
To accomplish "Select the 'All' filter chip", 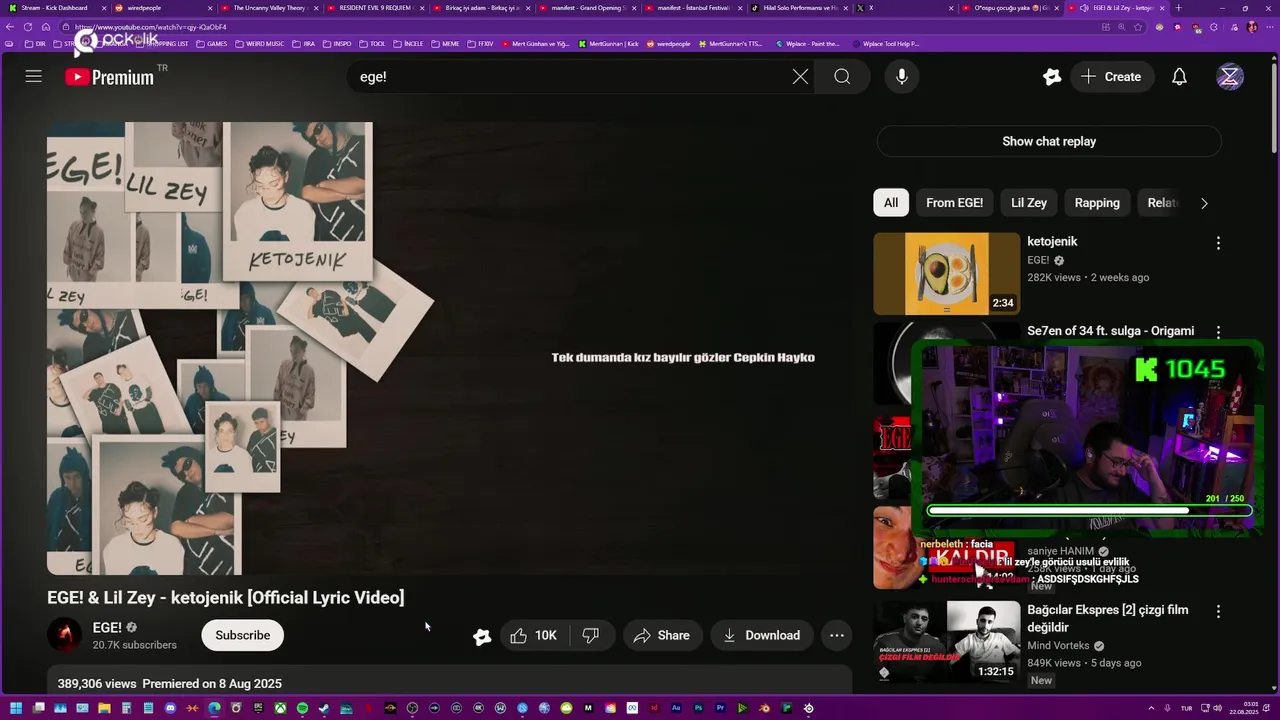I will coord(890,203).
